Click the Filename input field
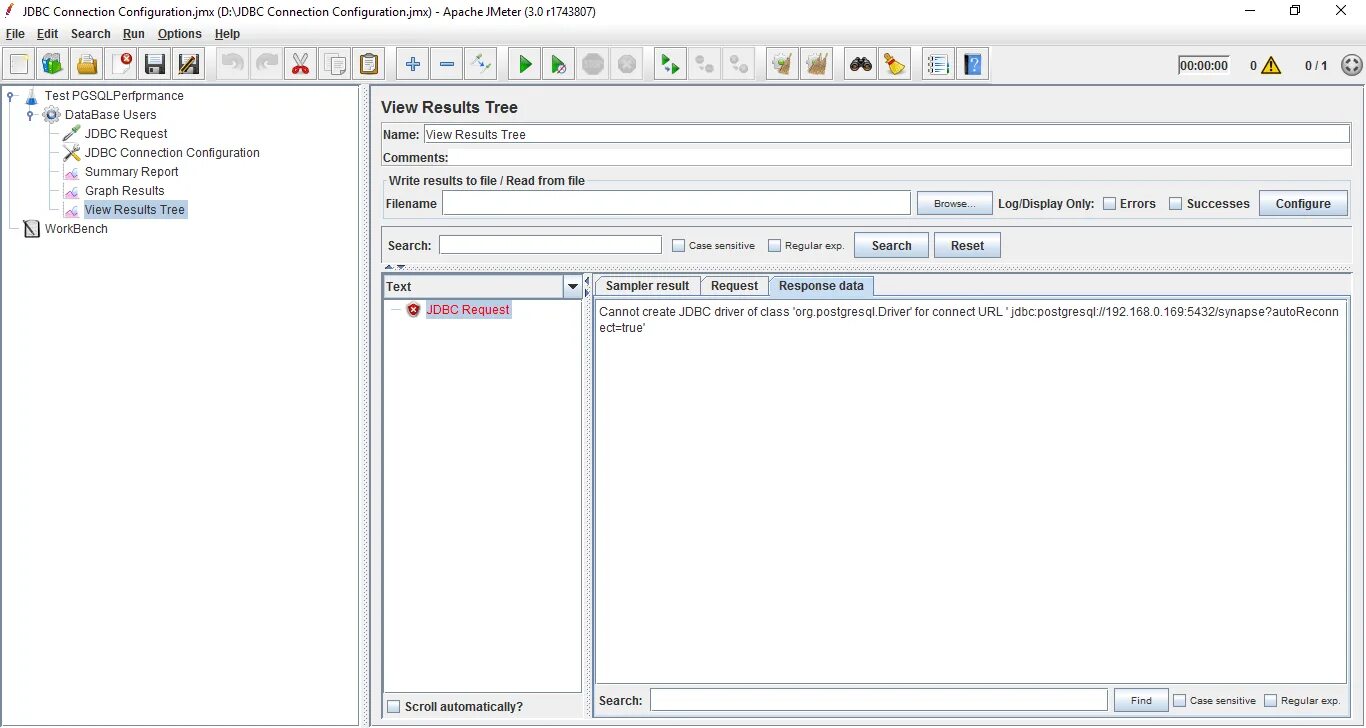This screenshot has height=728, width=1366. click(676, 204)
